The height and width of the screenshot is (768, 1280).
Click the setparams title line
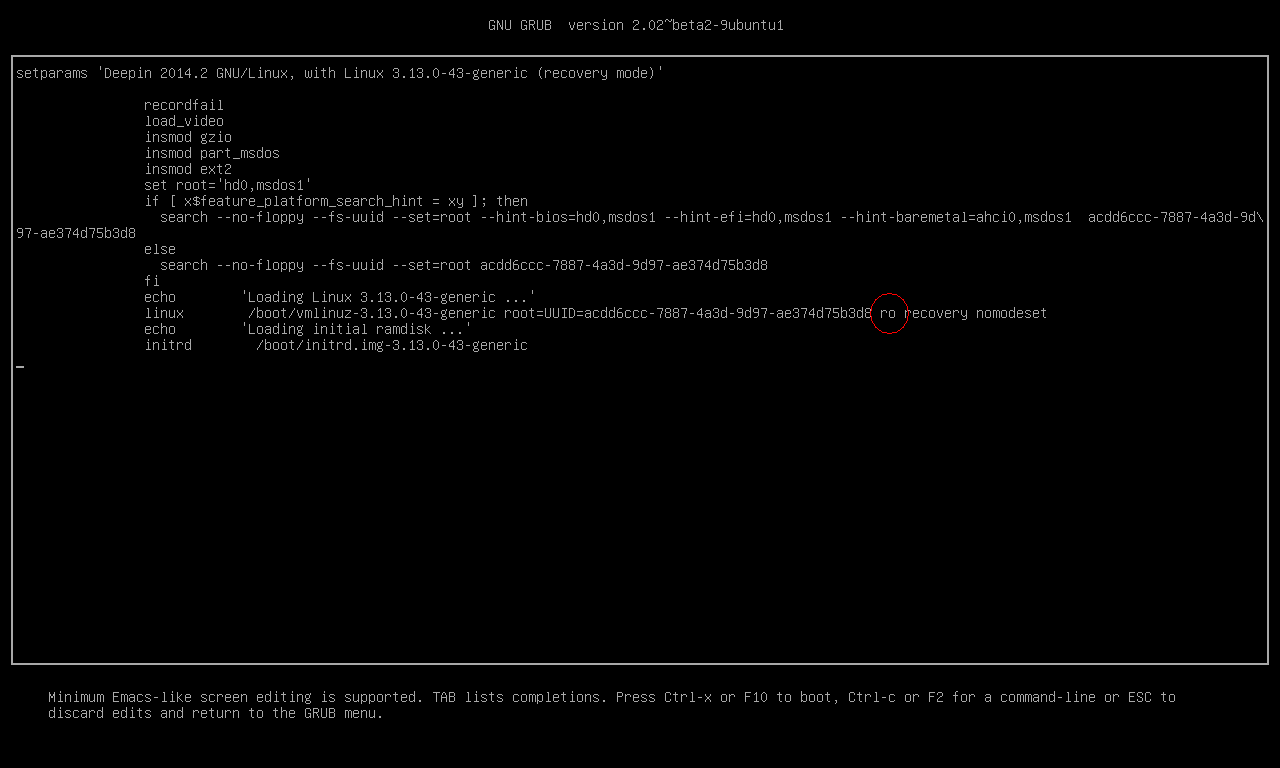pyautogui.click(x=340, y=73)
